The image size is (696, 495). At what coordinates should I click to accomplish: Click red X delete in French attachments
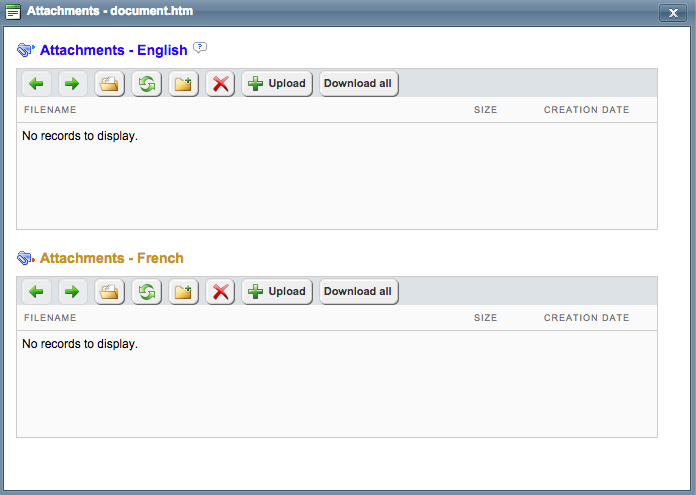coord(221,291)
